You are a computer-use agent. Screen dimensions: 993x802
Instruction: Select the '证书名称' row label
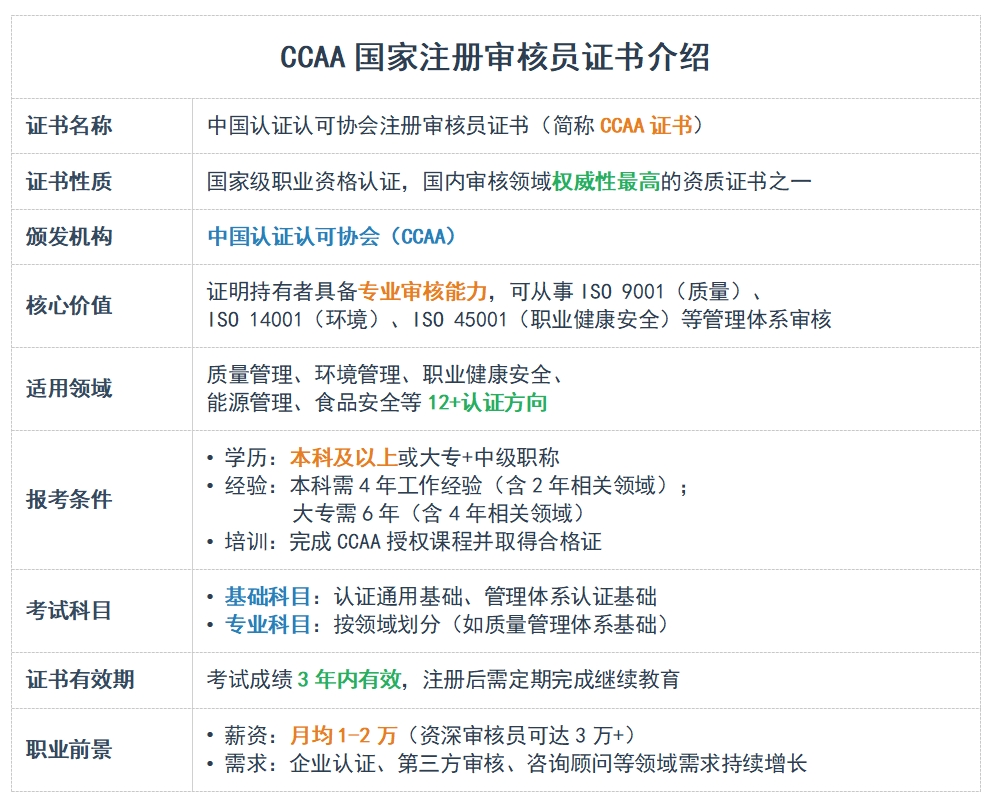69,125
